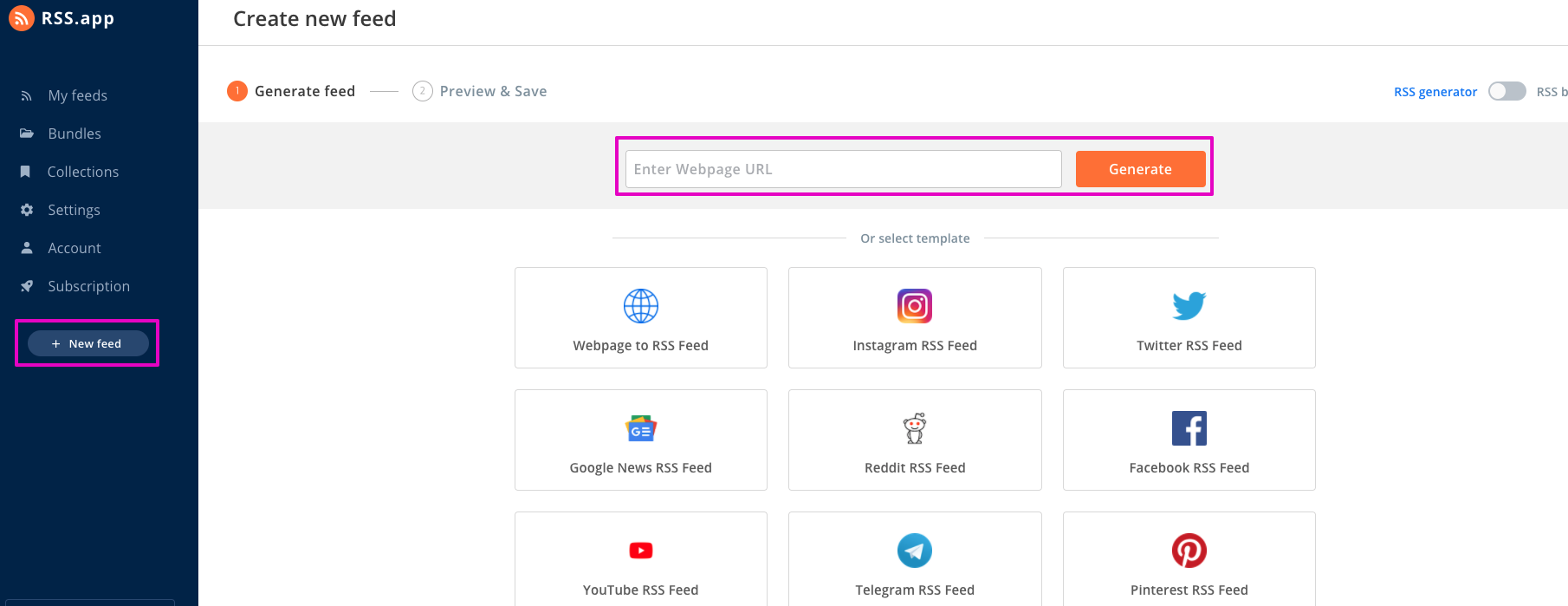Pick the YouTube play icon template
The height and width of the screenshot is (606, 1568).
click(641, 551)
